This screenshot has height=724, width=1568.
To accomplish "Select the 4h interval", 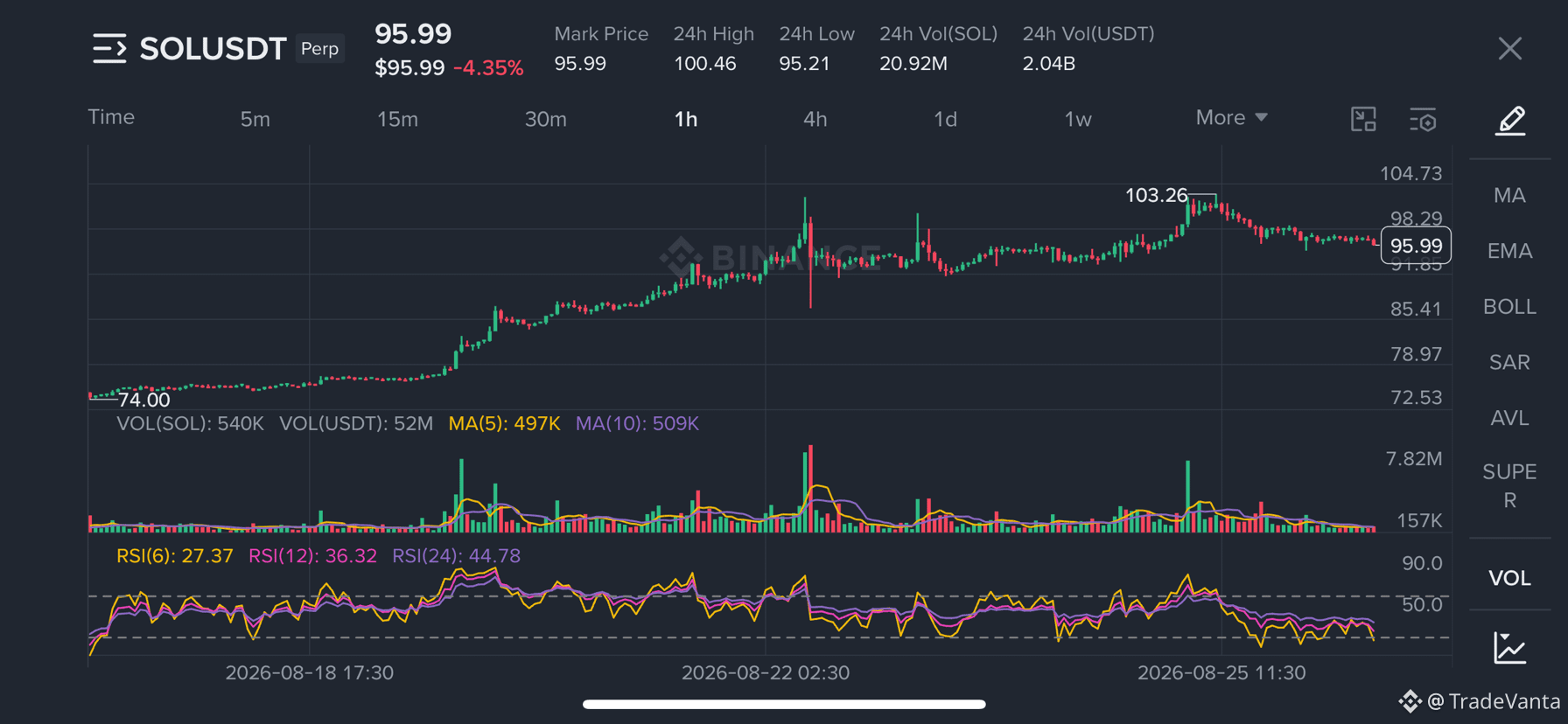I will (815, 119).
